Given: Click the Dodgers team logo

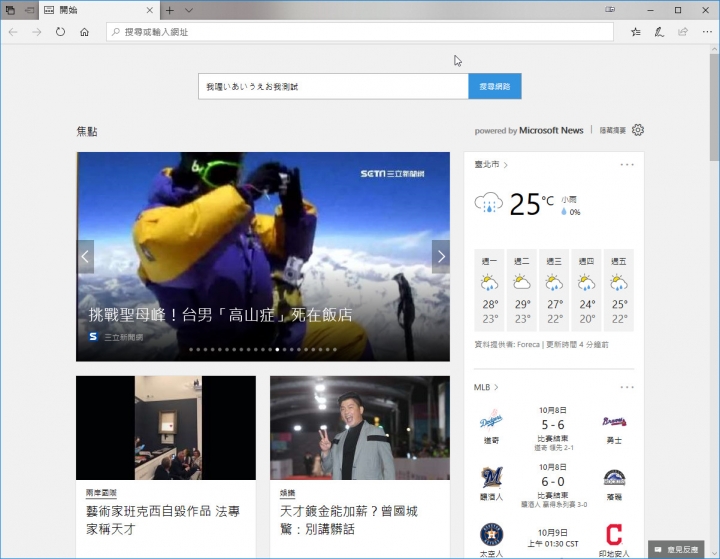Looking at the screenshot, I should click(x=491, y=420).
